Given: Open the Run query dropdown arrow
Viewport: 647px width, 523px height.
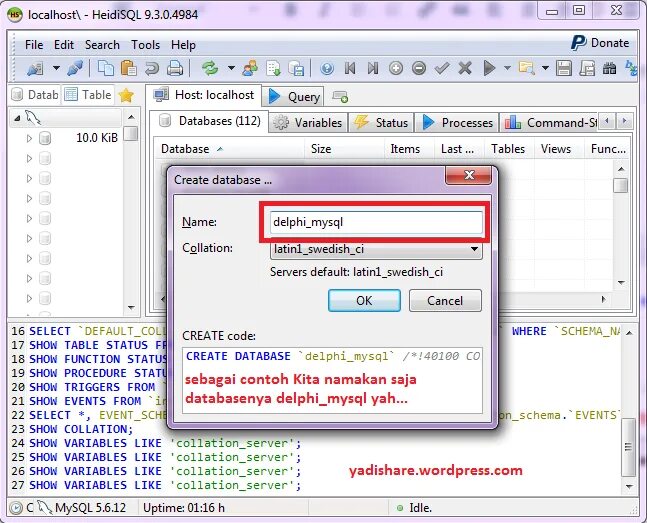Looking at the screenshot, I should click(x=508, y=68).
